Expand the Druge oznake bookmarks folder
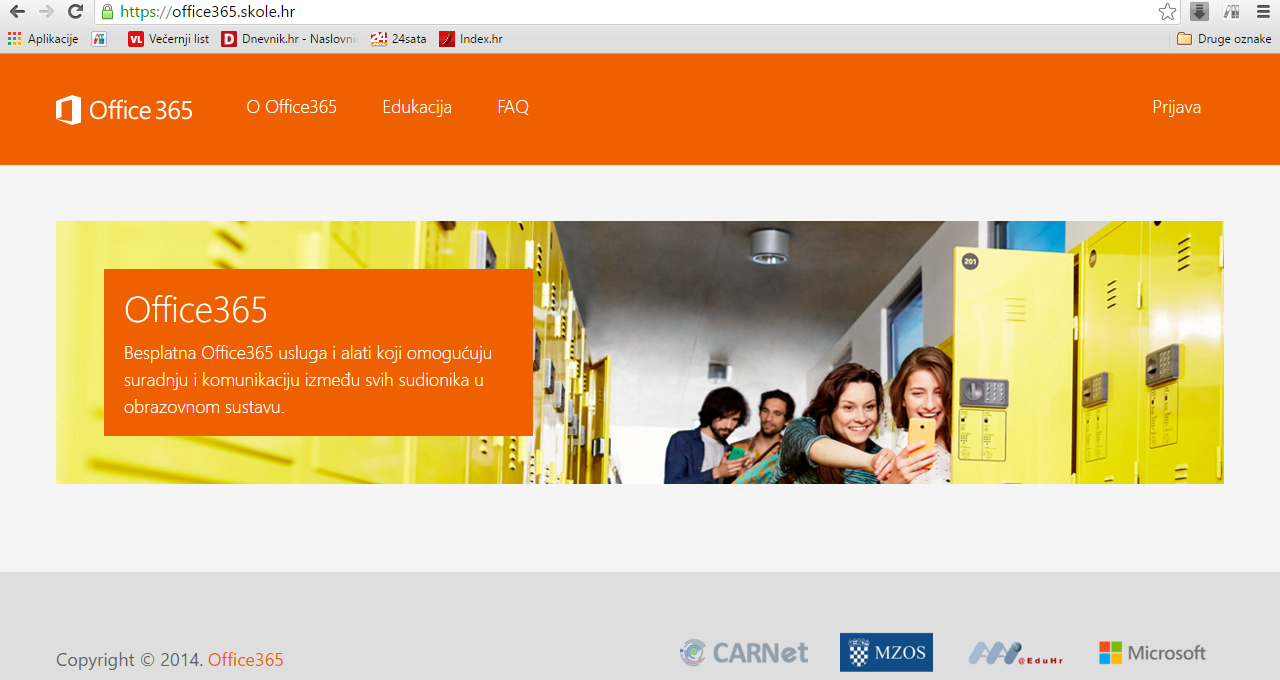The width and height of the screenshot is (1280, 680). pyautogui.click(x=1224, y=39)
